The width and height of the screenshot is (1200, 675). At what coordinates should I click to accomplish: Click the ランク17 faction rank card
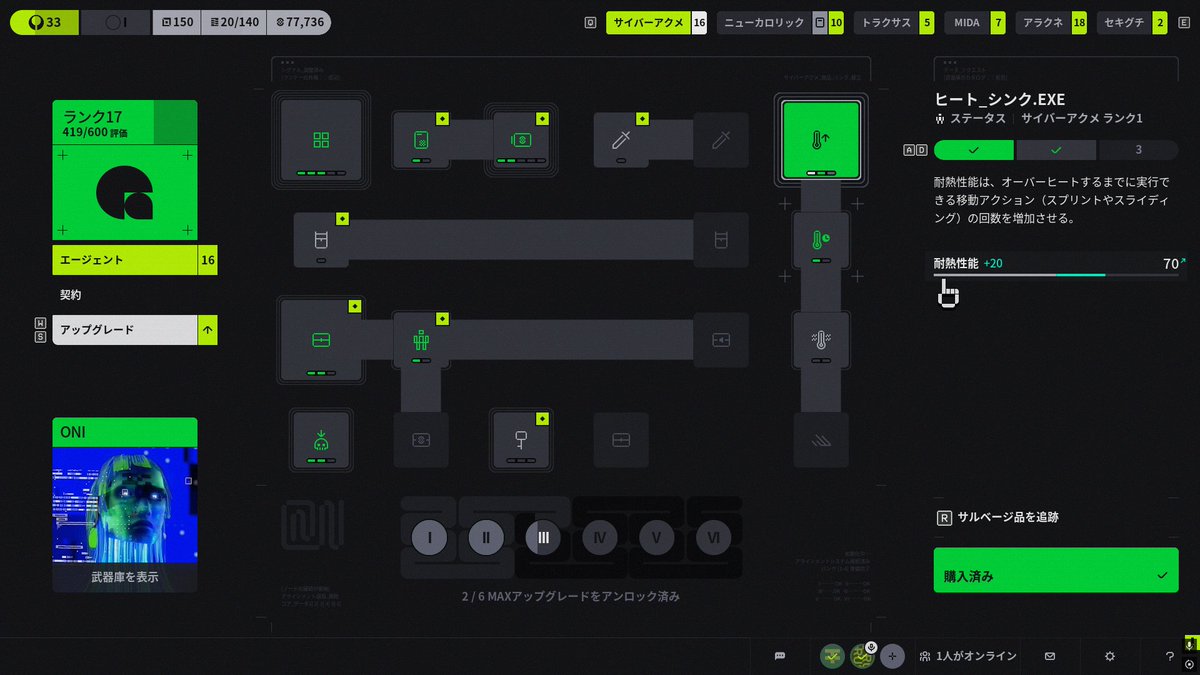coord(125,170)
